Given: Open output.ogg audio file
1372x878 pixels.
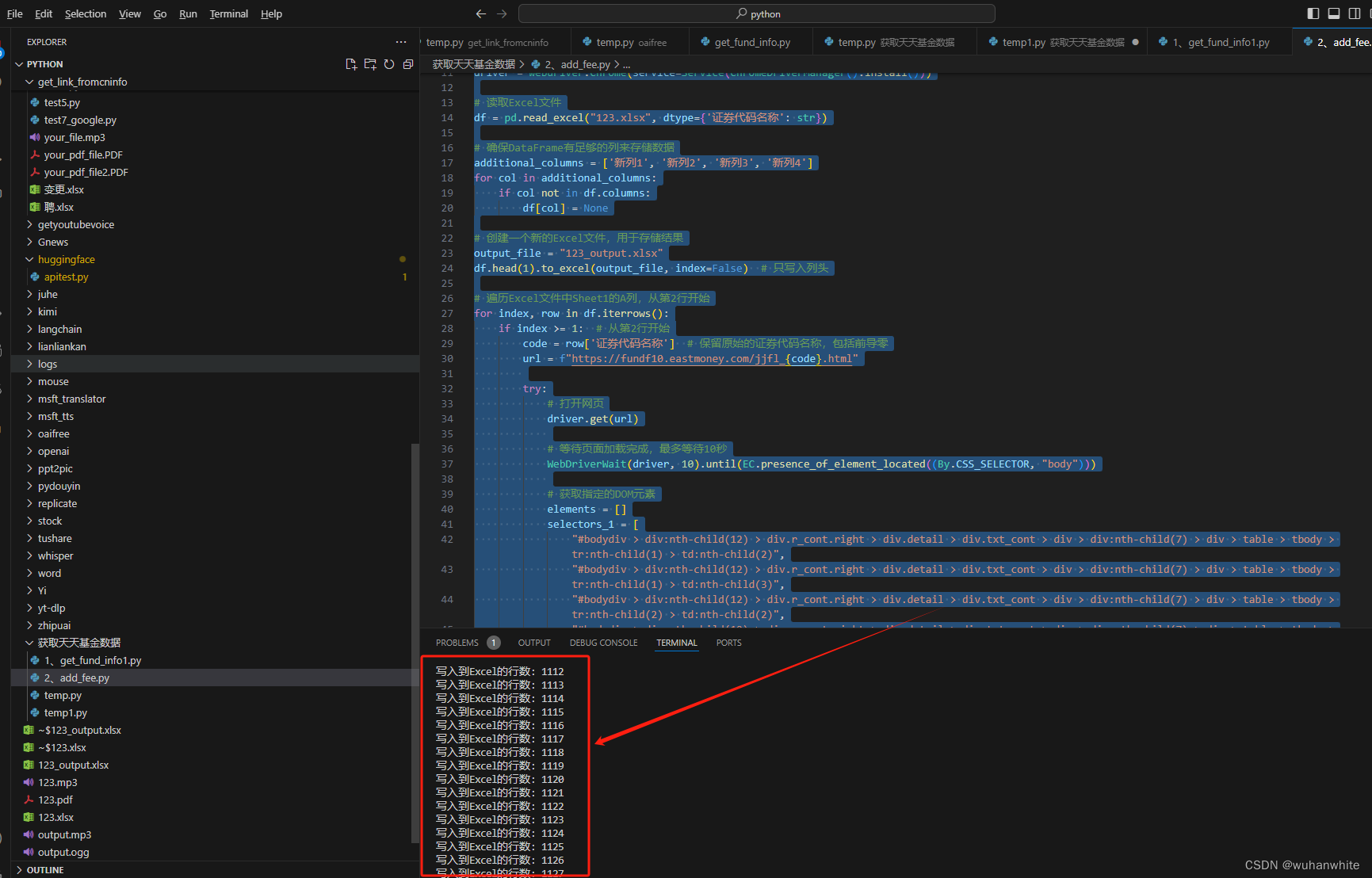Looking at the screenshot, I should [63, 852].
